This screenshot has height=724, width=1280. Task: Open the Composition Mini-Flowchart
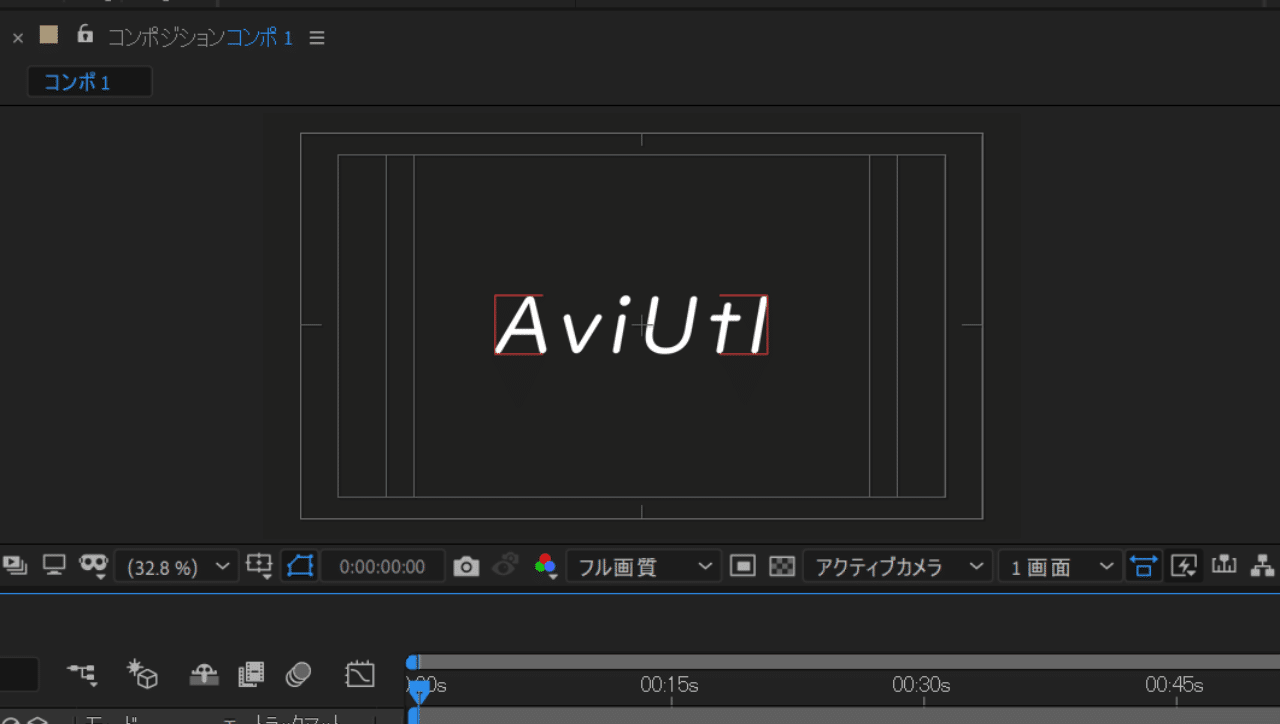tap(83, 675)
